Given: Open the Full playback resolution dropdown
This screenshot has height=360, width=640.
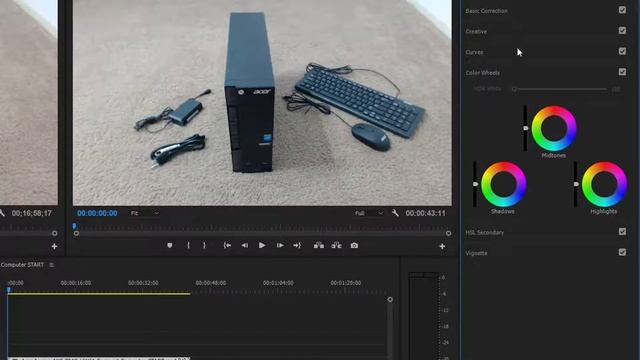Looking at the screenshot, I should coord(369,213).
